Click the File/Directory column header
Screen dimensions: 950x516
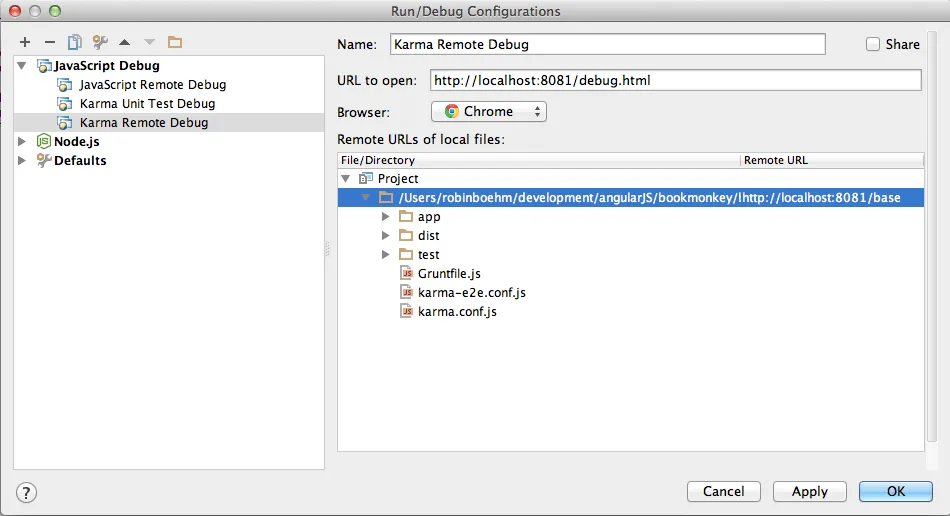[x=539, y=160]
